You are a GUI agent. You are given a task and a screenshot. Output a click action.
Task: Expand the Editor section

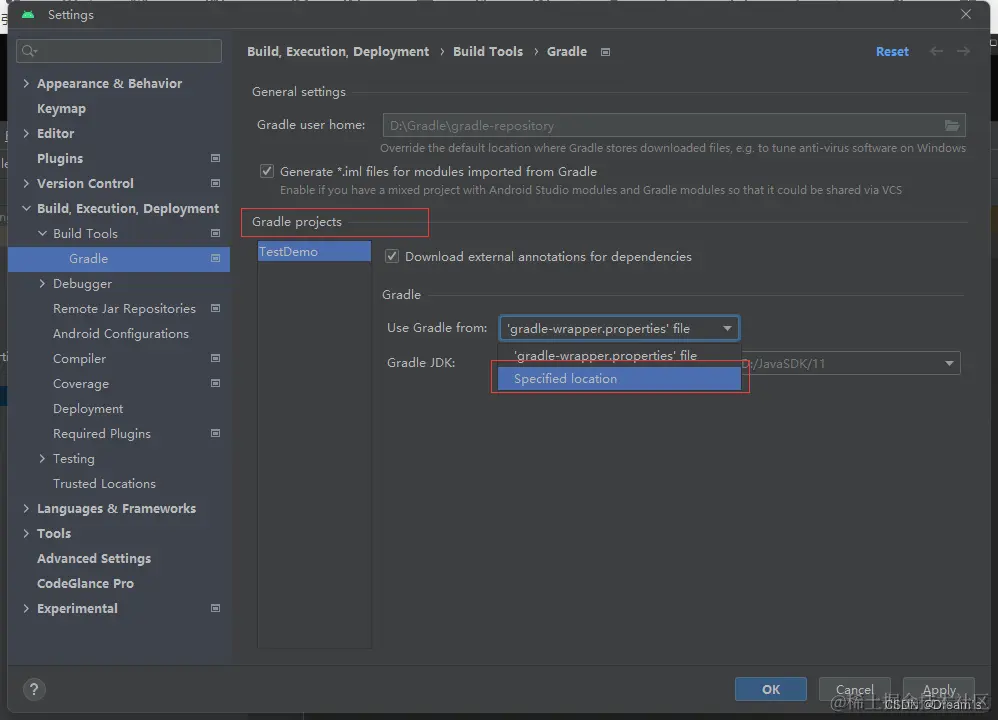[x=26, y=134]
